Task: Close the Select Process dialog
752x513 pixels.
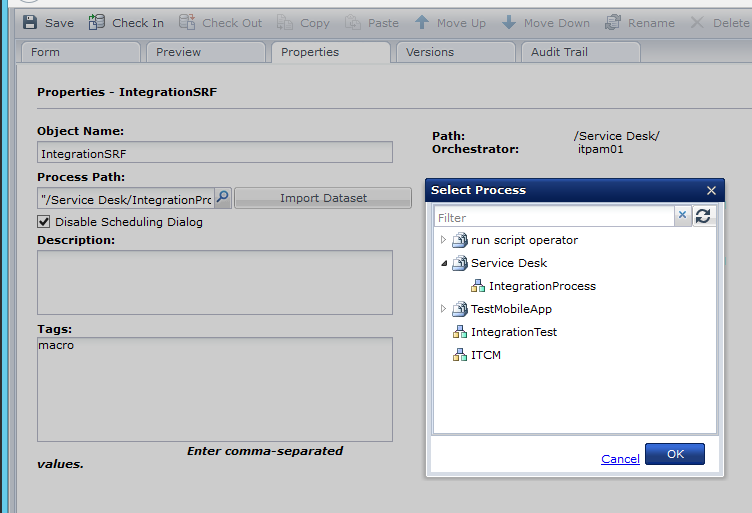Action: pos(711,190)
